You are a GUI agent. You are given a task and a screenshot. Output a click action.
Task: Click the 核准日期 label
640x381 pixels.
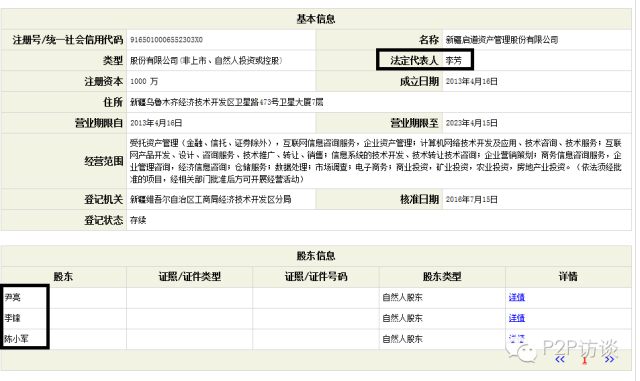pos(419,200)
